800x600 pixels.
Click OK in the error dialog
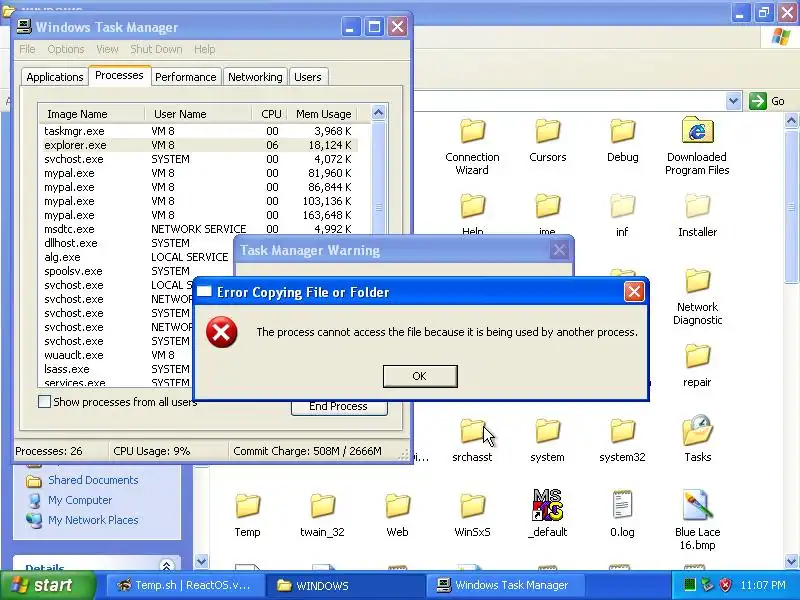[420, 376]
